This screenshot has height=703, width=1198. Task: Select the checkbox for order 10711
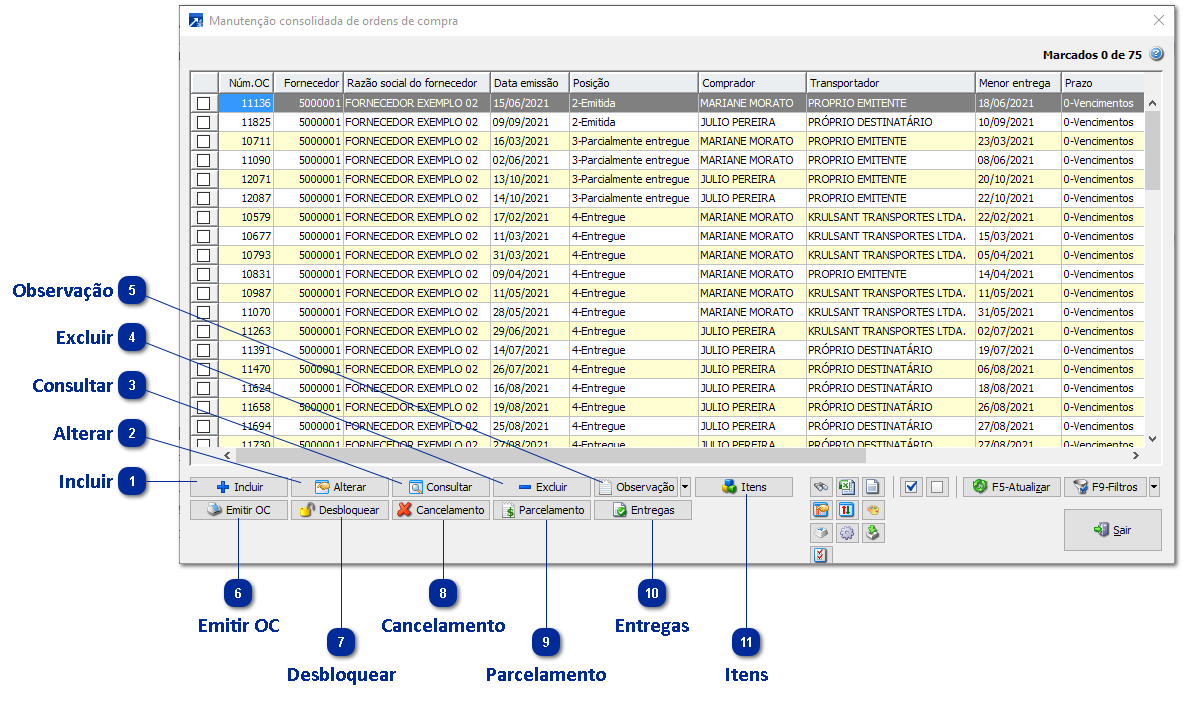(x=204, y=141)
